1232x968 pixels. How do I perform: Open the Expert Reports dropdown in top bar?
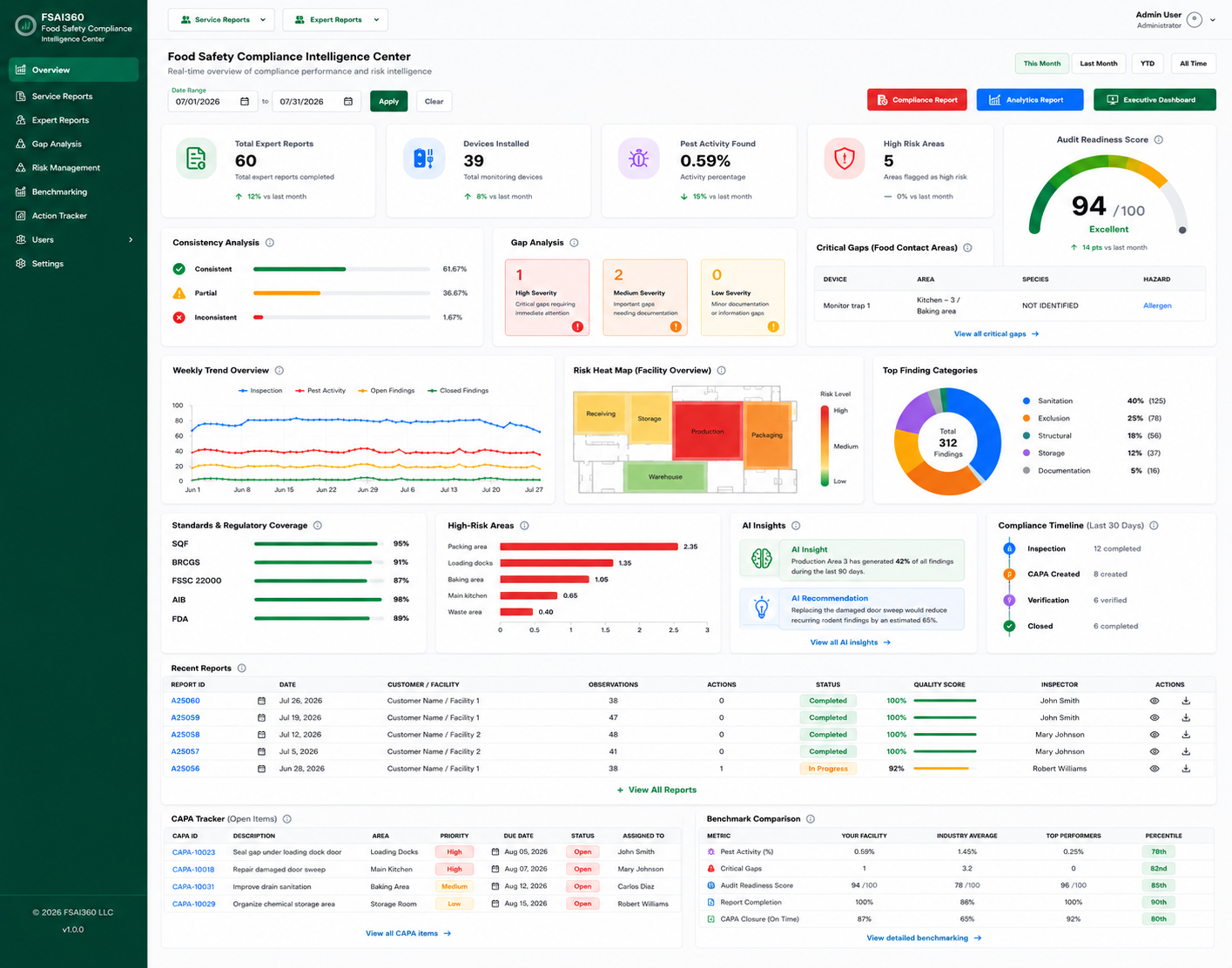335,19
